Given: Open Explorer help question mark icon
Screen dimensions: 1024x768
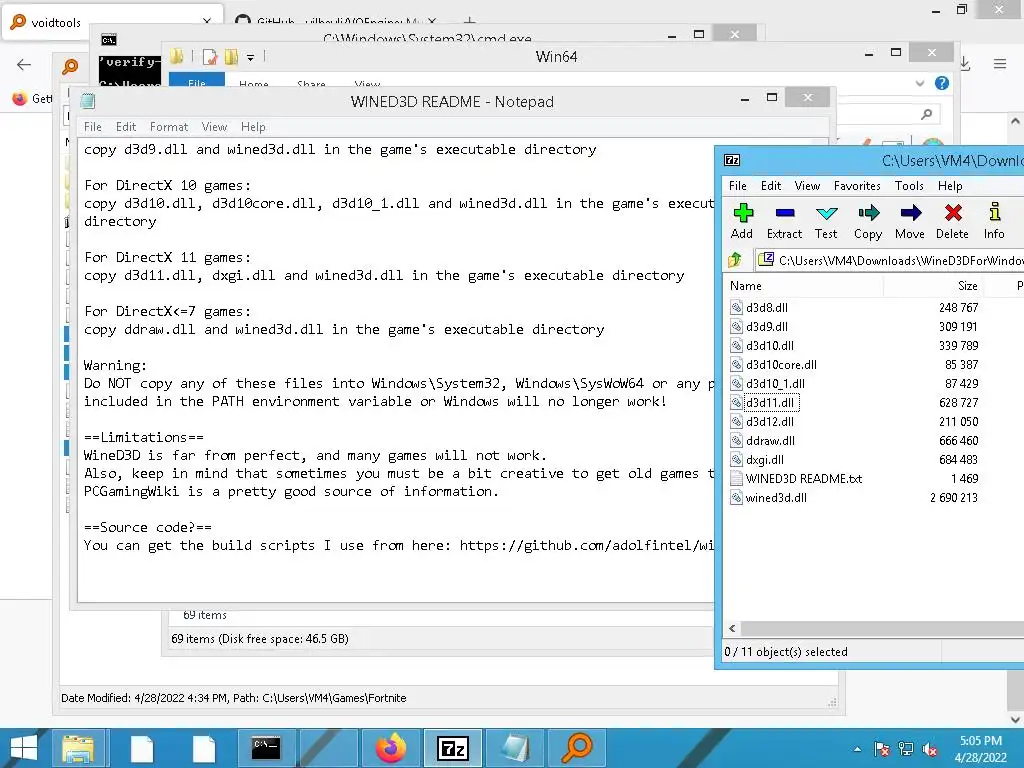Looking at the screenshot, I should tap(942, 83).
